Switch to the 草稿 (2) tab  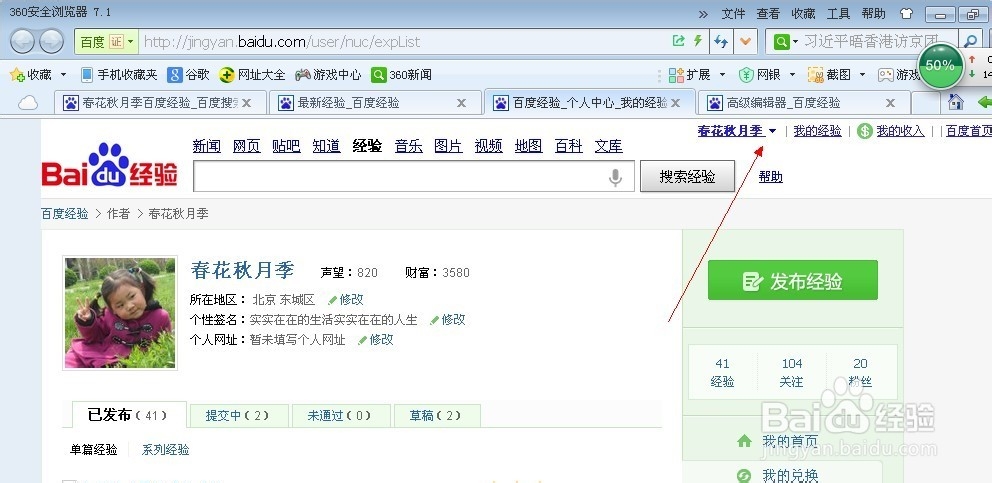point(437,416)
